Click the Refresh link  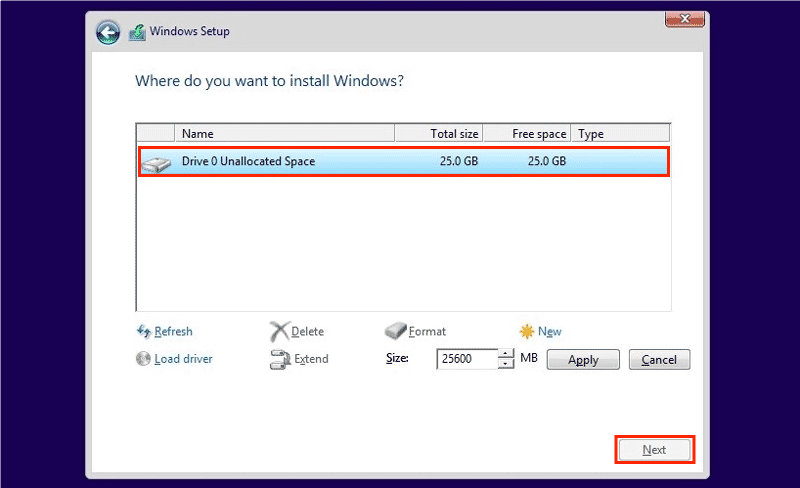click(x=173, y=332)
